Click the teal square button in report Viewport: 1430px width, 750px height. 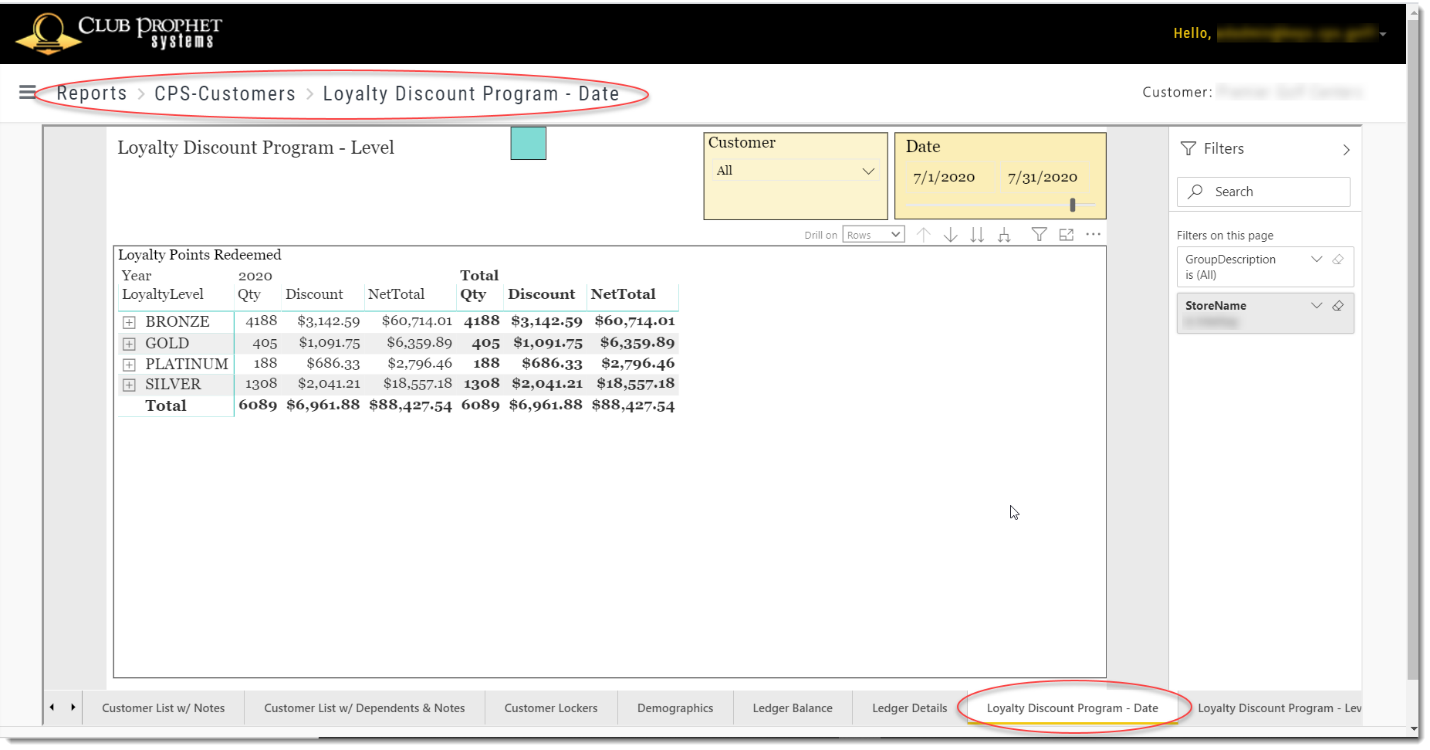click(528, 143)
